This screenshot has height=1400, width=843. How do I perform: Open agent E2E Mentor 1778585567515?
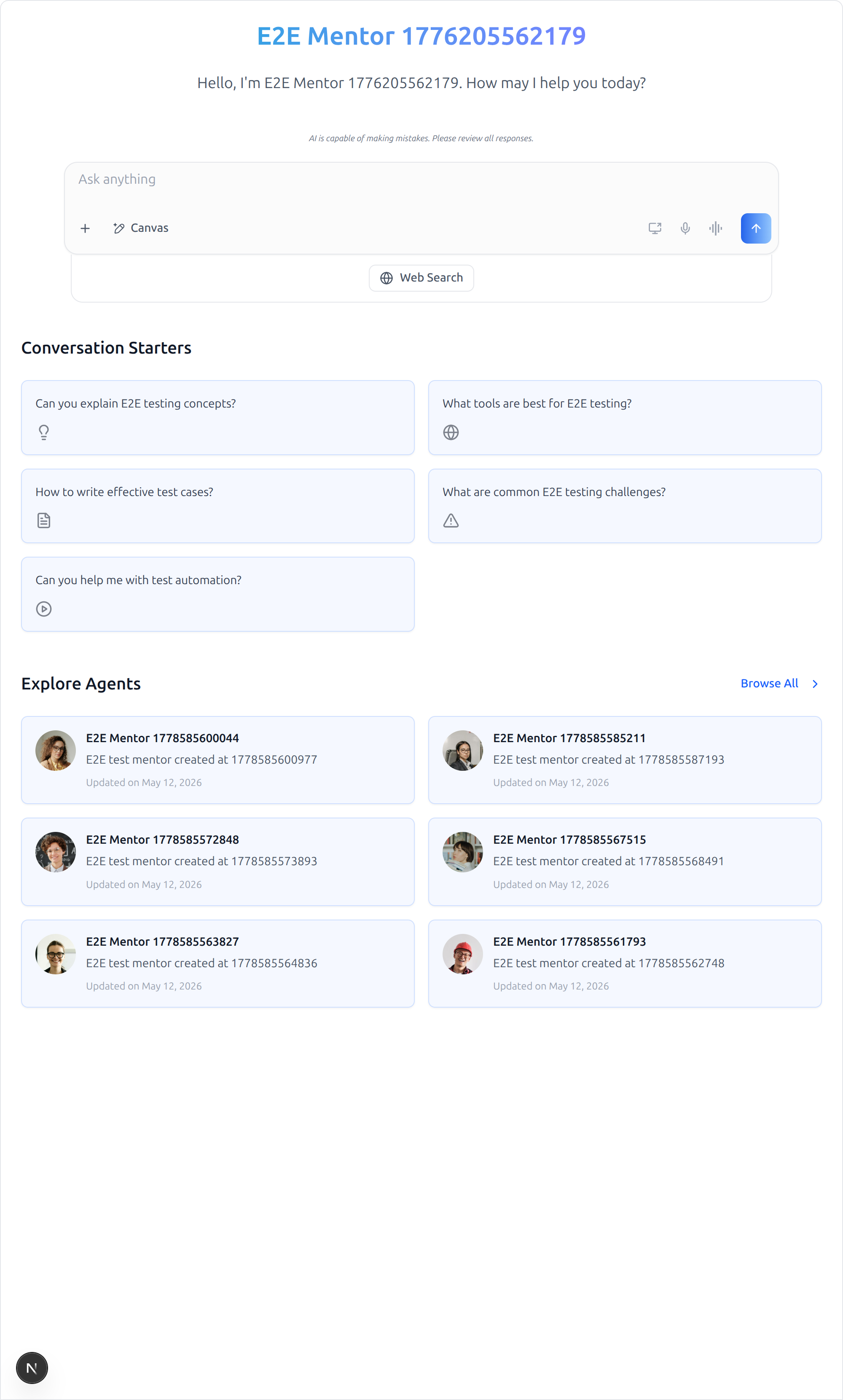(x=625, y=861)
